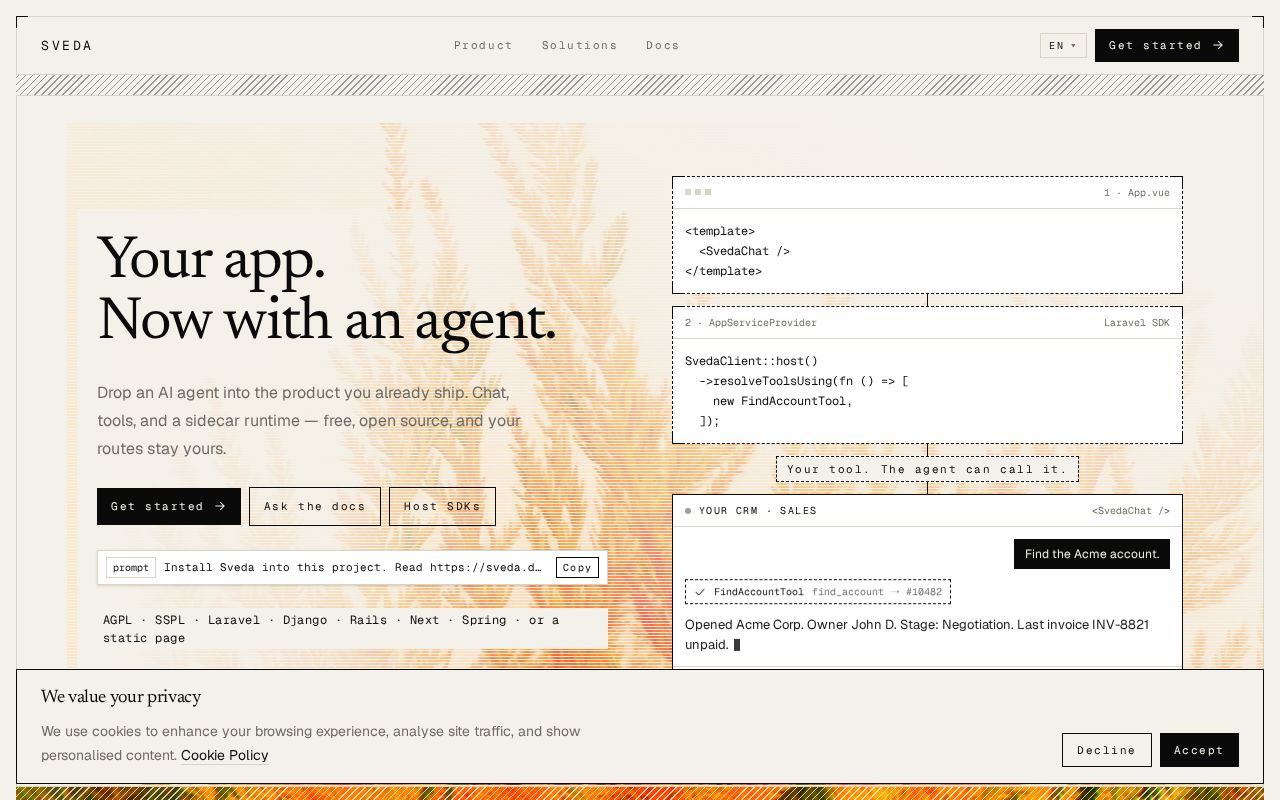Click the 'We value your privacy' heading
Screen dimensions: 1280x800
point(121,696)
